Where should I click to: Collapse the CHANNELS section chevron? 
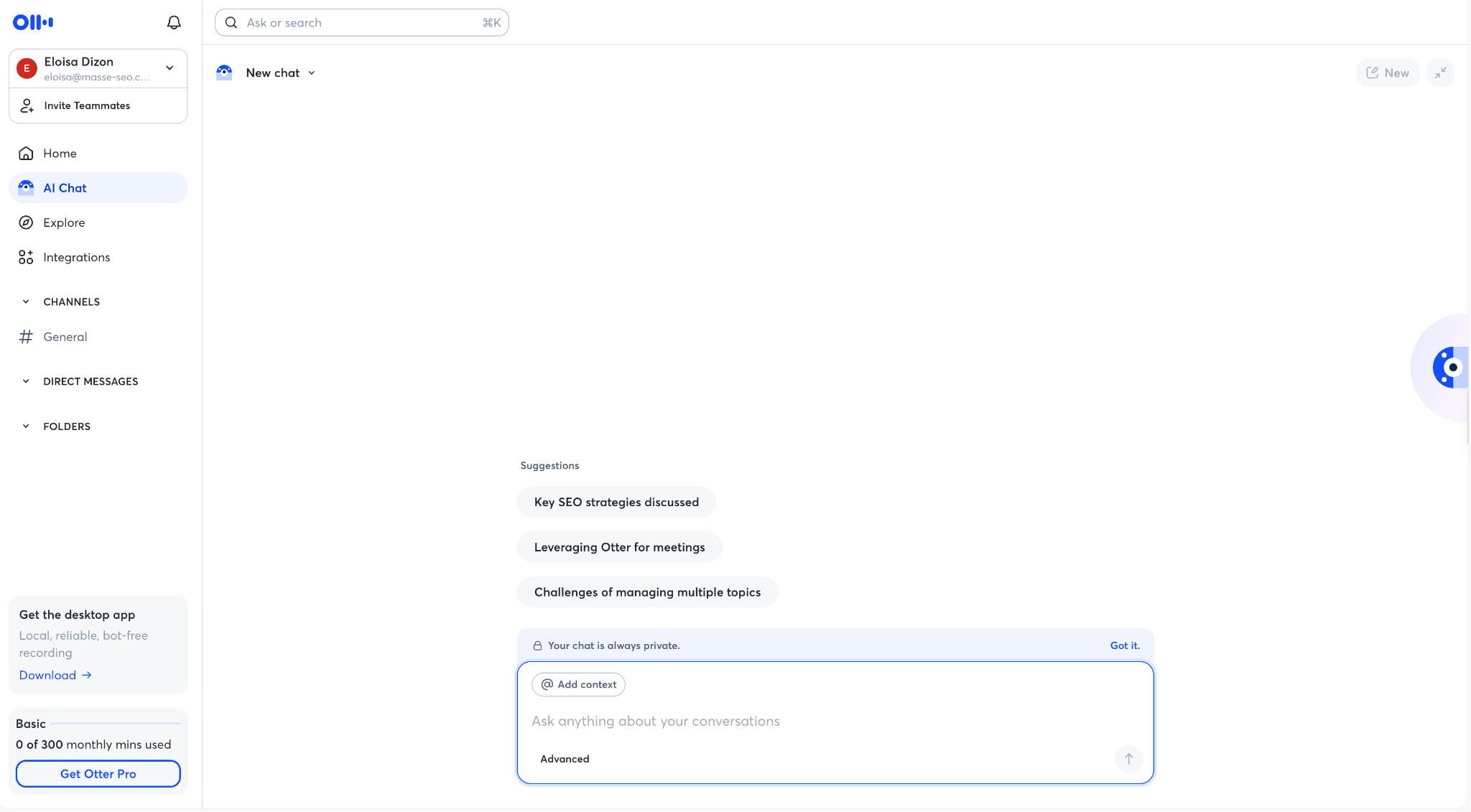tap(26, 302)
